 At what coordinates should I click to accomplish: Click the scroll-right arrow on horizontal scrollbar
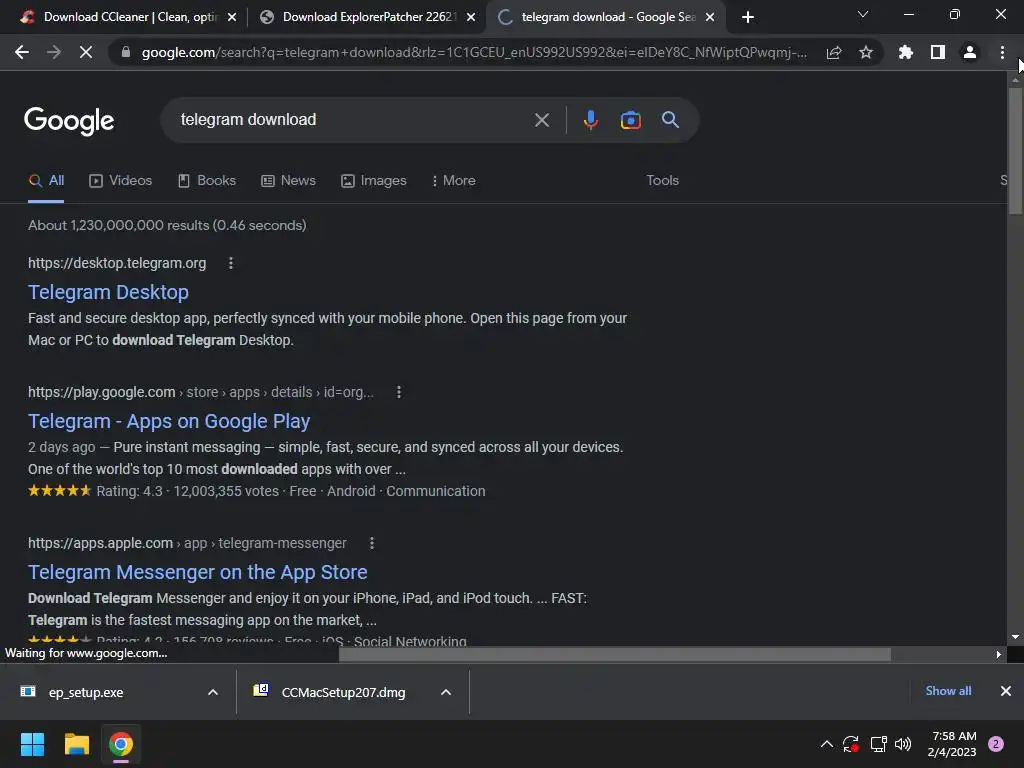pos(998,654)
